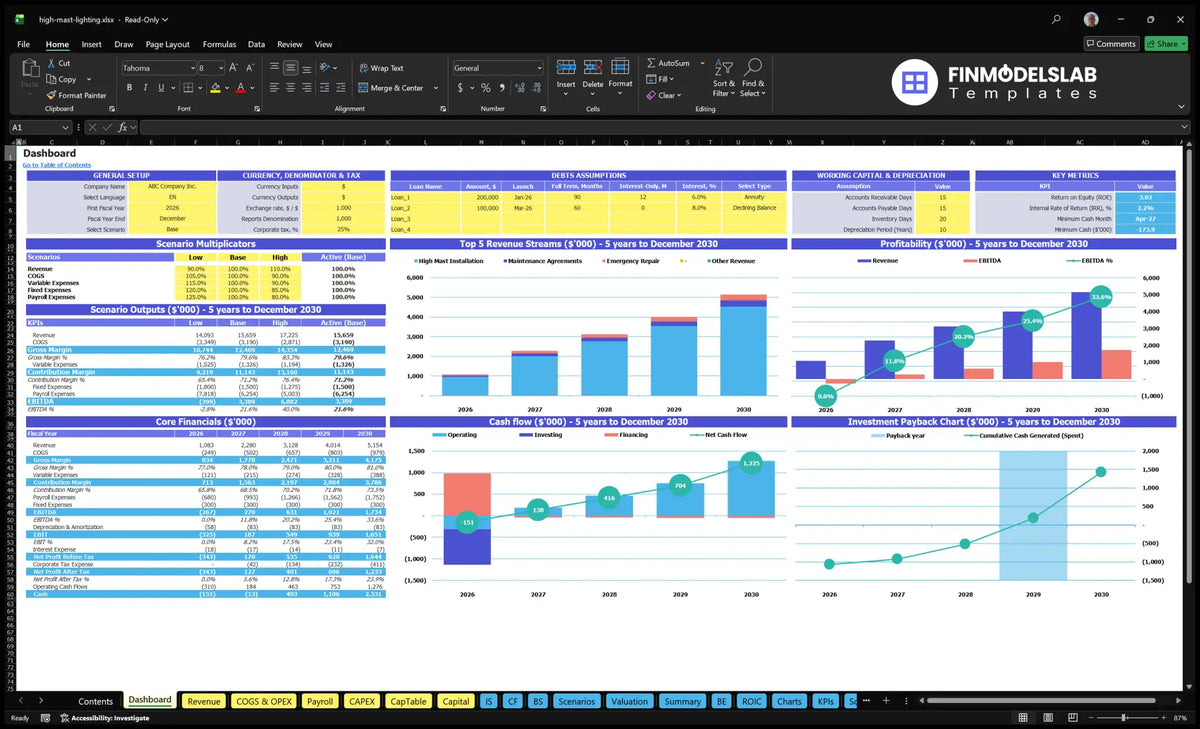This screenshot has width=1200, height=729.
Task: Toggle Italic formatting
Action: [146, 88]
